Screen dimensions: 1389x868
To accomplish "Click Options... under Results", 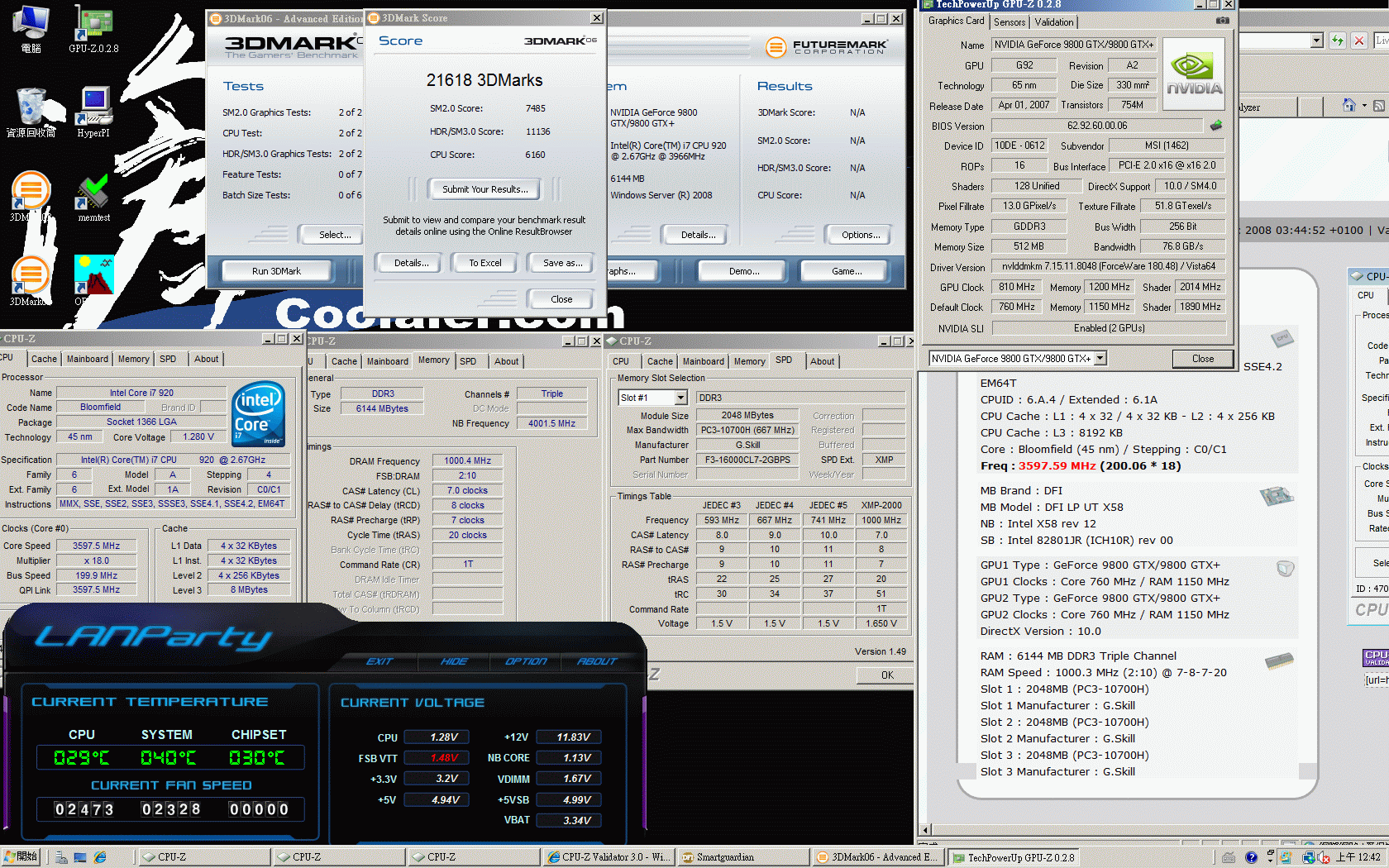I will click(x=861, y=235).
